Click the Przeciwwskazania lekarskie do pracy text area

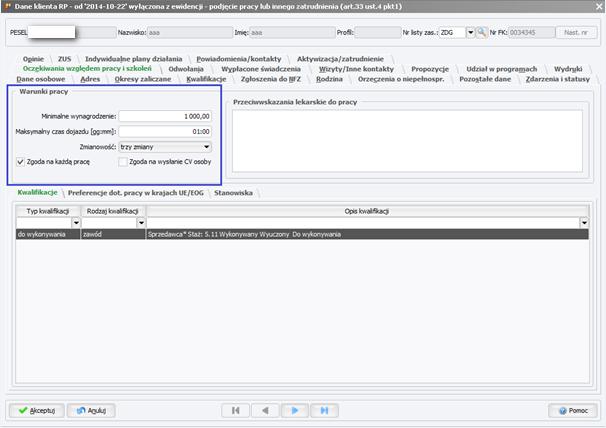(407, 141)
